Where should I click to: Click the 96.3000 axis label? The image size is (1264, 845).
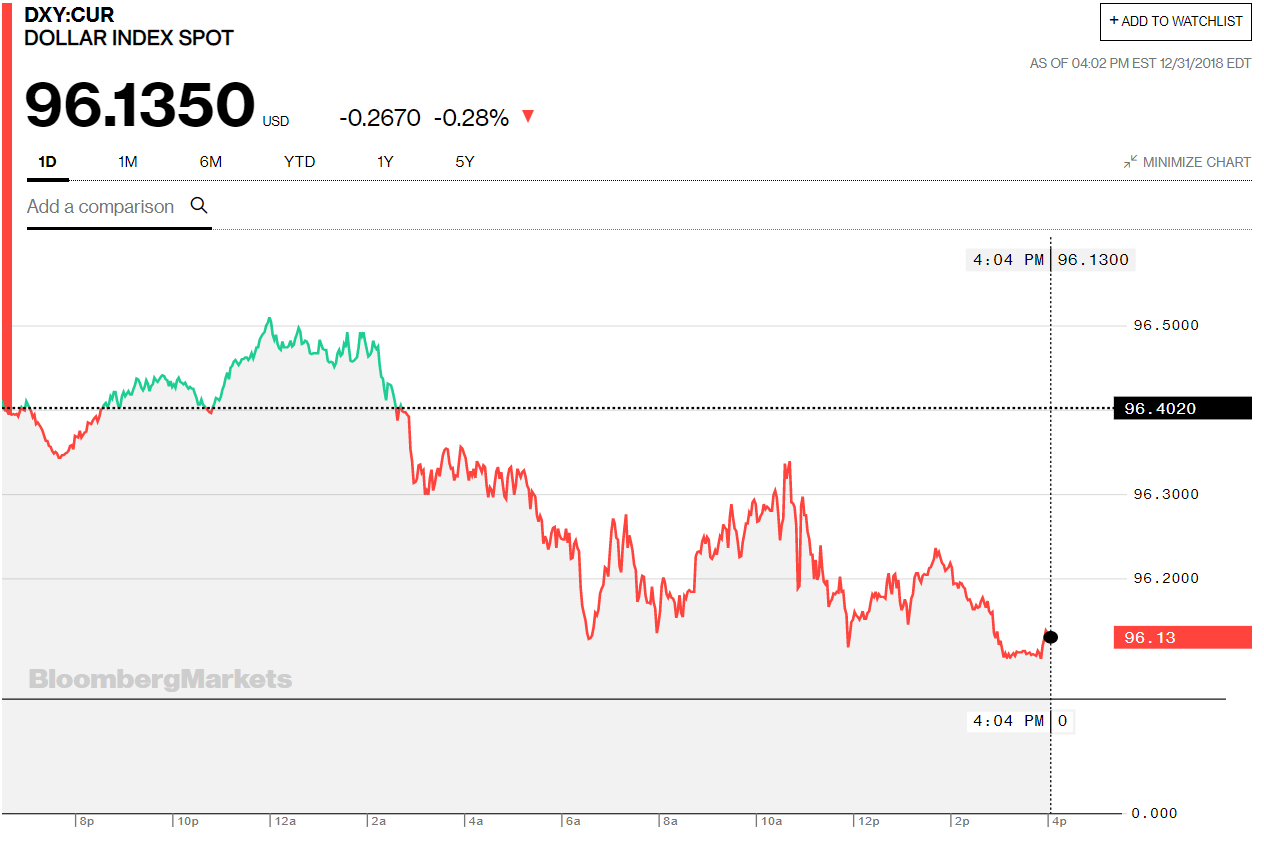coord(1165,494)
